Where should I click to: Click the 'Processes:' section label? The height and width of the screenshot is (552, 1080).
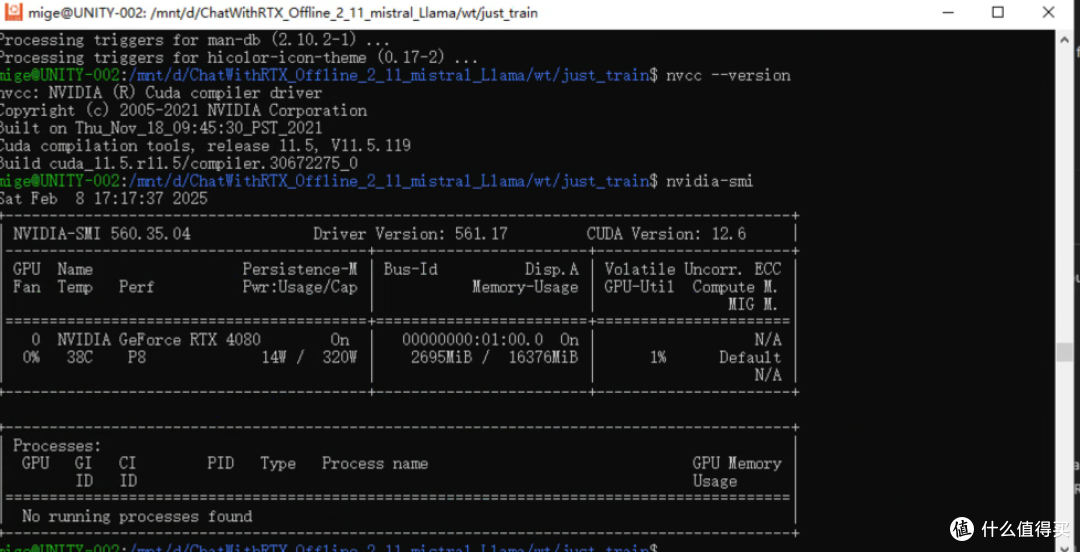57,446
